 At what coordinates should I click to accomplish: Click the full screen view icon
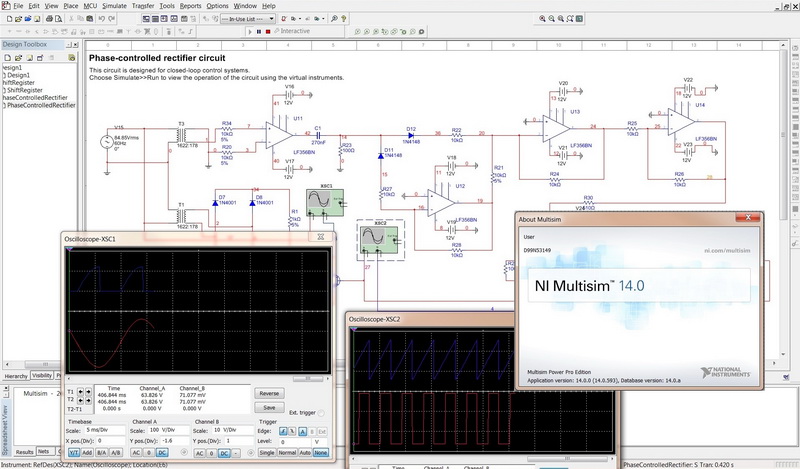pyautogui.click(x=579, y=18)
